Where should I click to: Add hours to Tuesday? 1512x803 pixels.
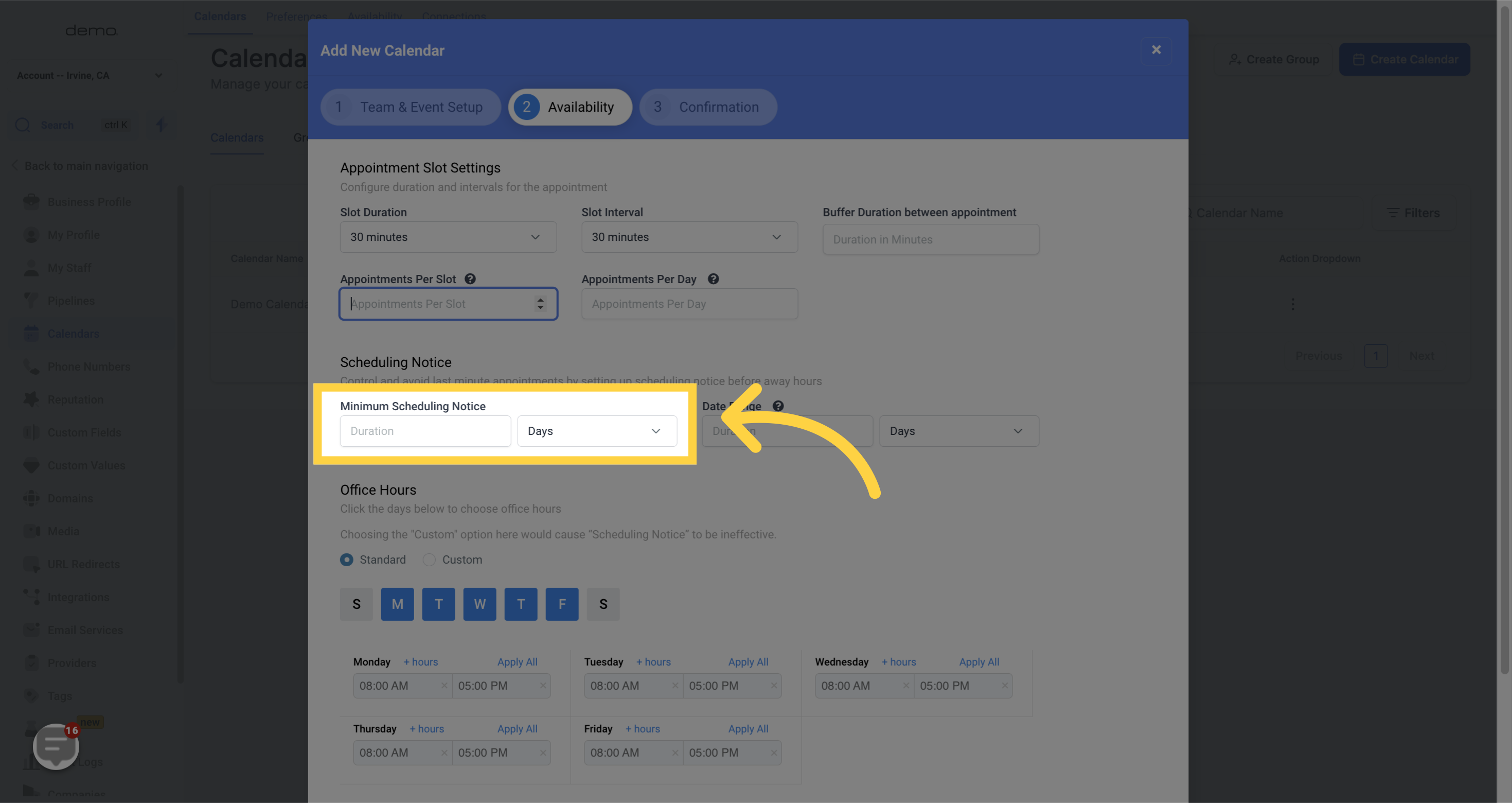[x=653, y=662]
